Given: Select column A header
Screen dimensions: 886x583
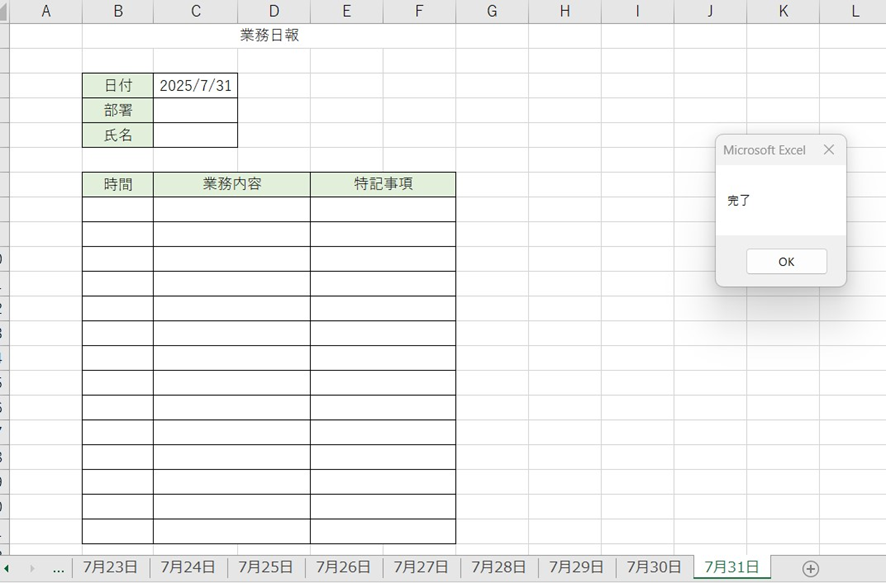Looking at the screenshot, I should point(46,11).
